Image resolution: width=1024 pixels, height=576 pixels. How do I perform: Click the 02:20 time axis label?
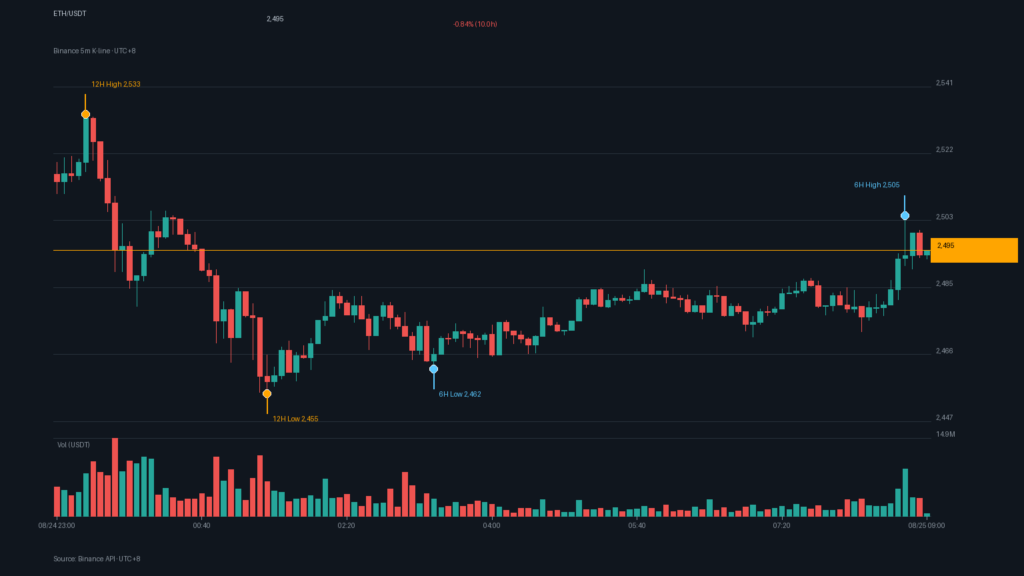pyautogui.click(x=347, y=525)
